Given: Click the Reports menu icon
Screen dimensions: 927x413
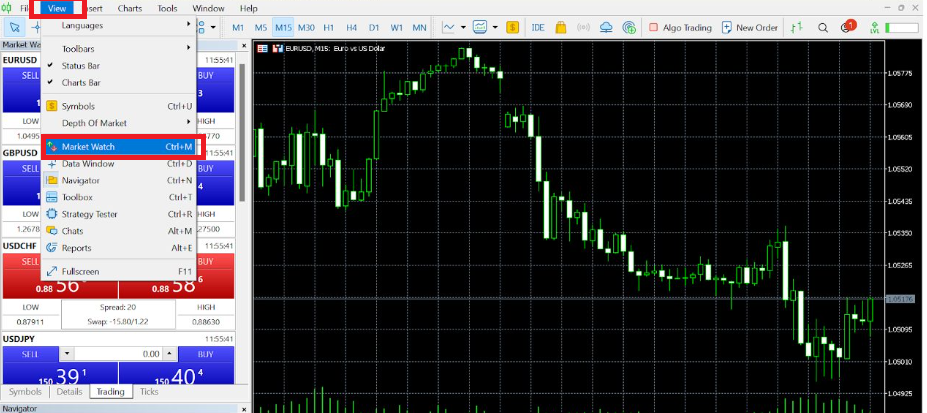Looking at the screenshot, I should pos(51,248).
